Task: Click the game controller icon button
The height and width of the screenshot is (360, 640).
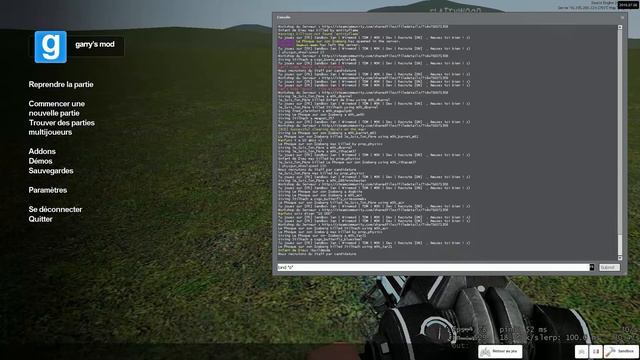Action: pyautogui.click(x=582, y=351)
